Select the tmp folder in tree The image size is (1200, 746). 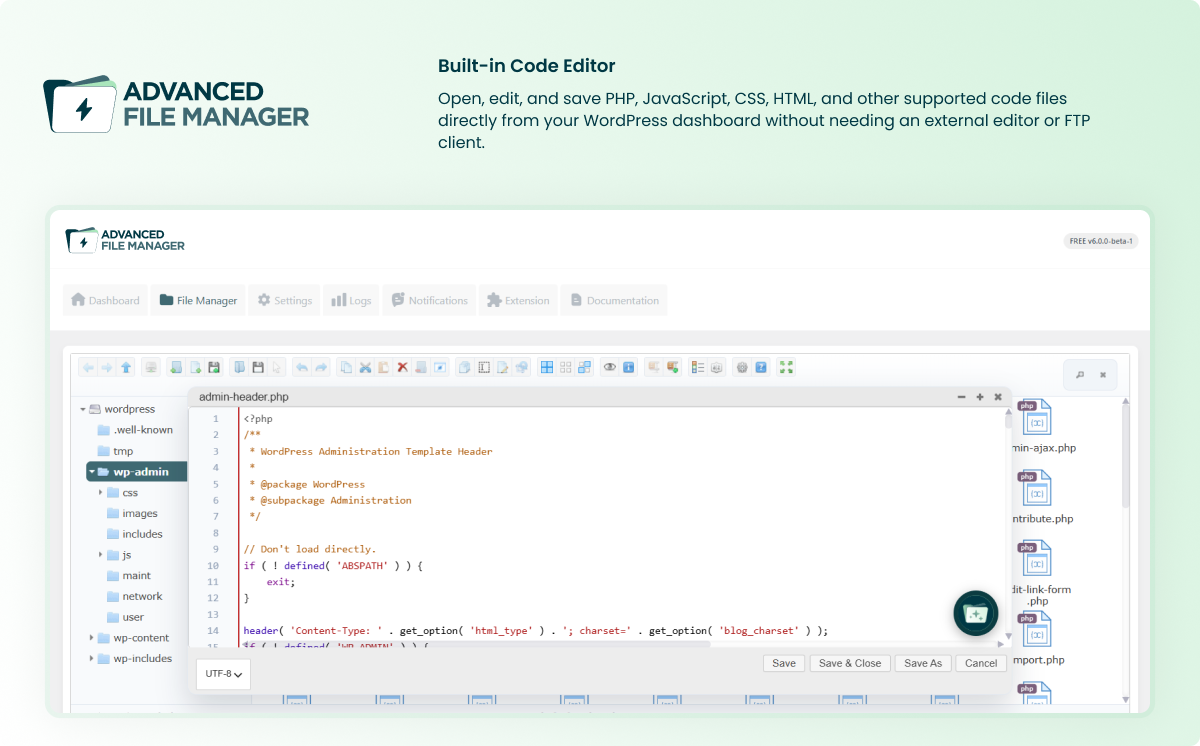coord(115,451)
